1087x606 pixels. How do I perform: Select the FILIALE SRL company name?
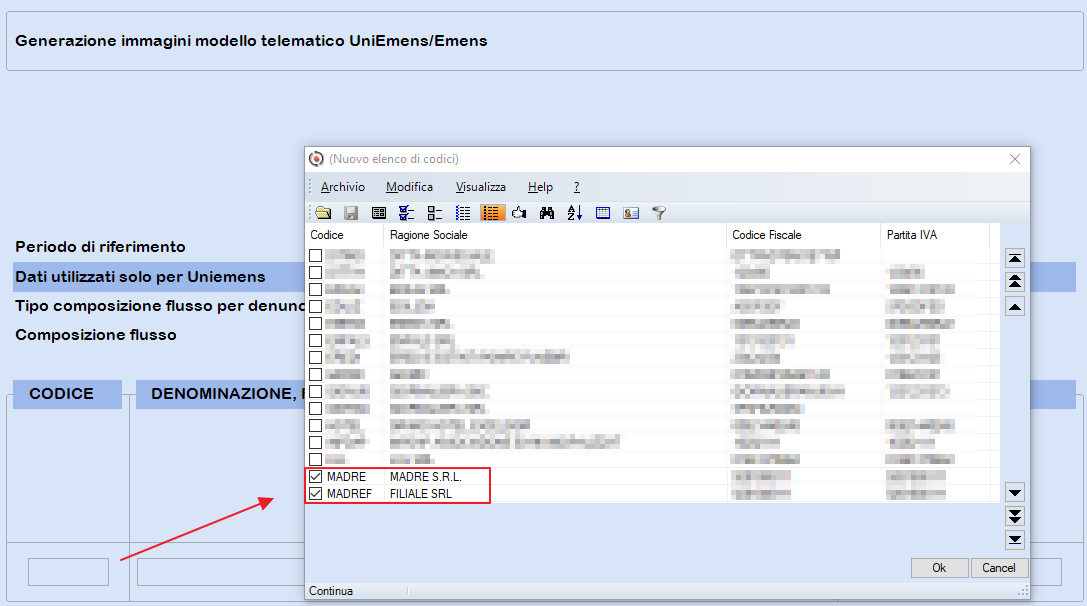(421, 494)
